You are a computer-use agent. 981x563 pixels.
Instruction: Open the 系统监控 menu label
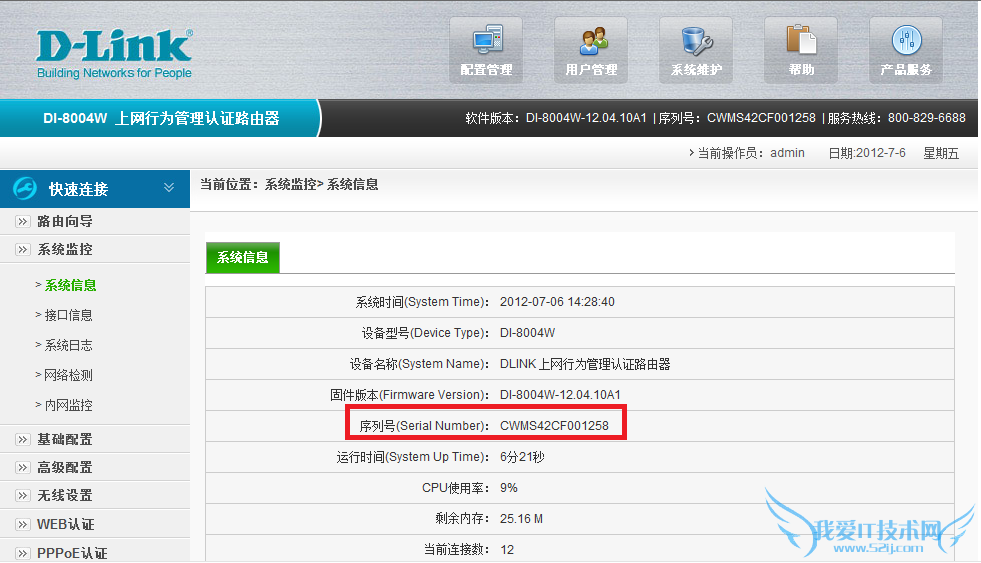(64, 250)
